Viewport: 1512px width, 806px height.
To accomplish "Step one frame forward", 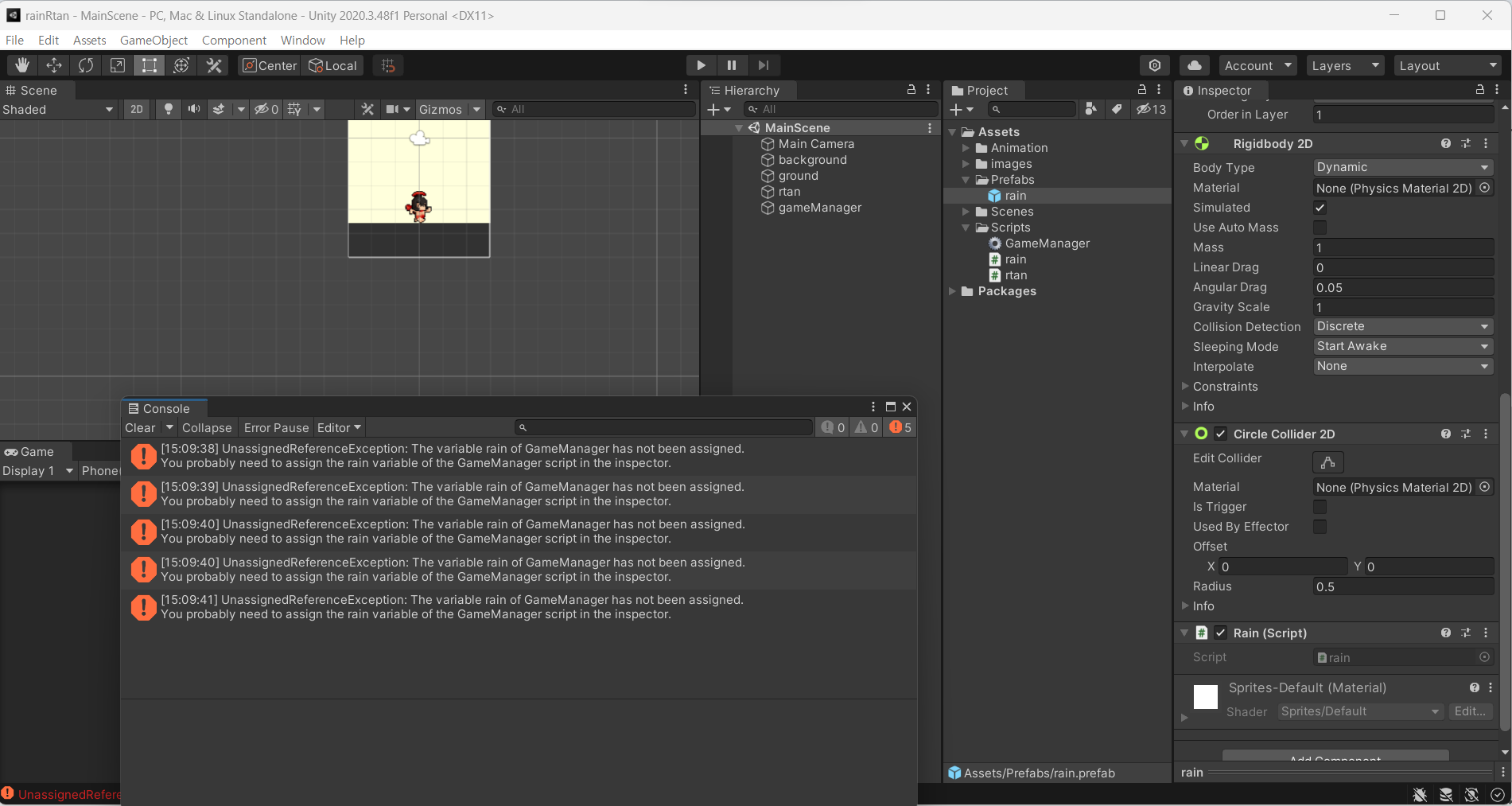I will point(764,65).
